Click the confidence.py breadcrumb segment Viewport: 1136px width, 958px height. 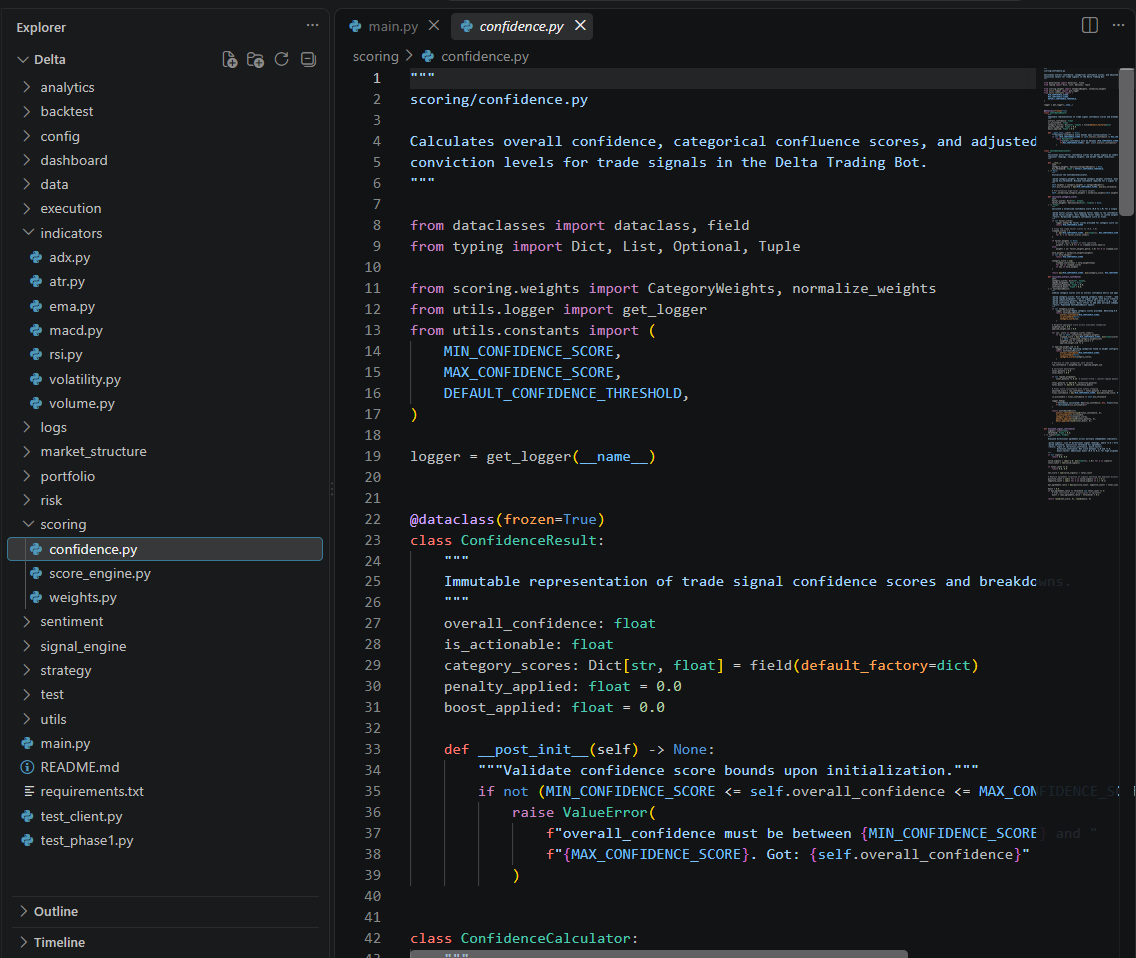[485, 57]
